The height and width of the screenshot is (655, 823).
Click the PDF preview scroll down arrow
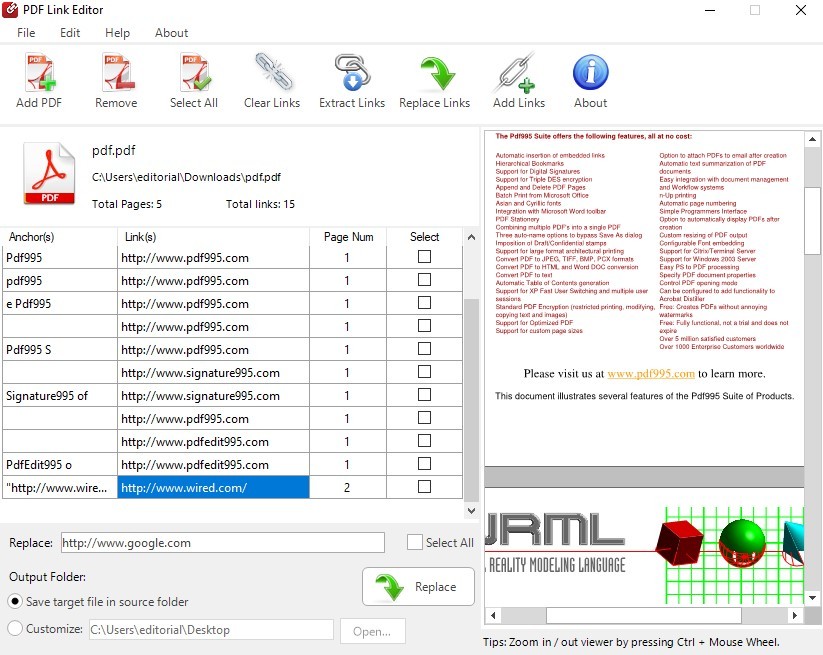(813, 598)
